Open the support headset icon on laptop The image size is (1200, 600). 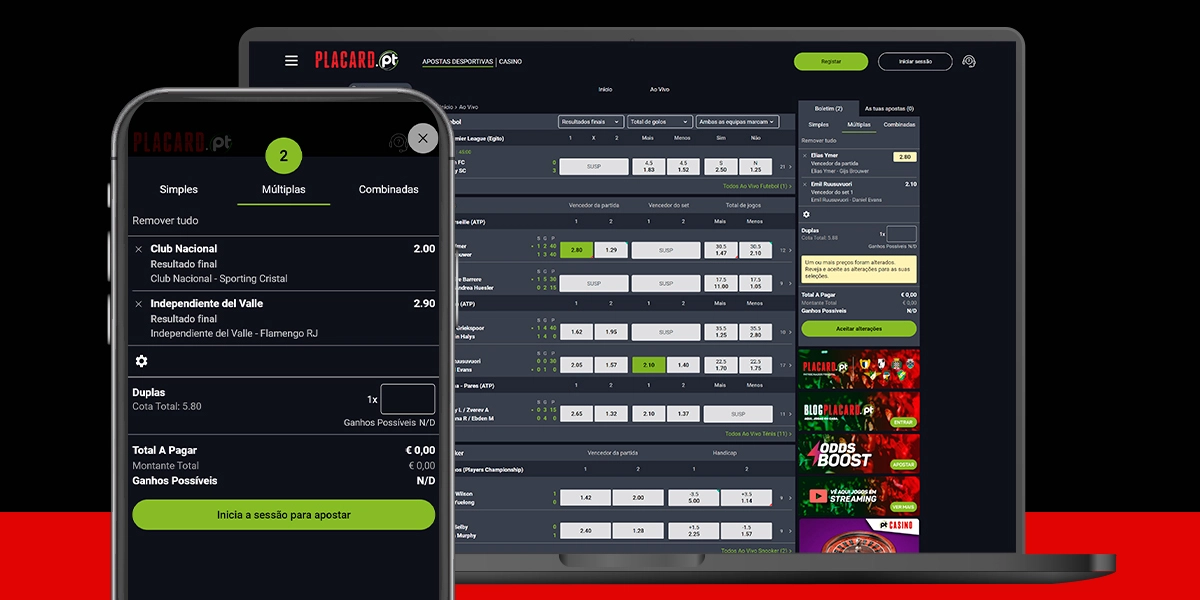point(968,61)
